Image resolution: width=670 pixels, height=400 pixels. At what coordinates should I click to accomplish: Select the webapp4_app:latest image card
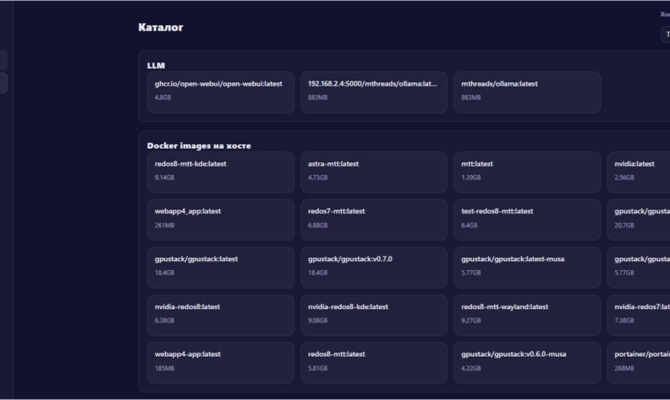click(x=220, y=219)
